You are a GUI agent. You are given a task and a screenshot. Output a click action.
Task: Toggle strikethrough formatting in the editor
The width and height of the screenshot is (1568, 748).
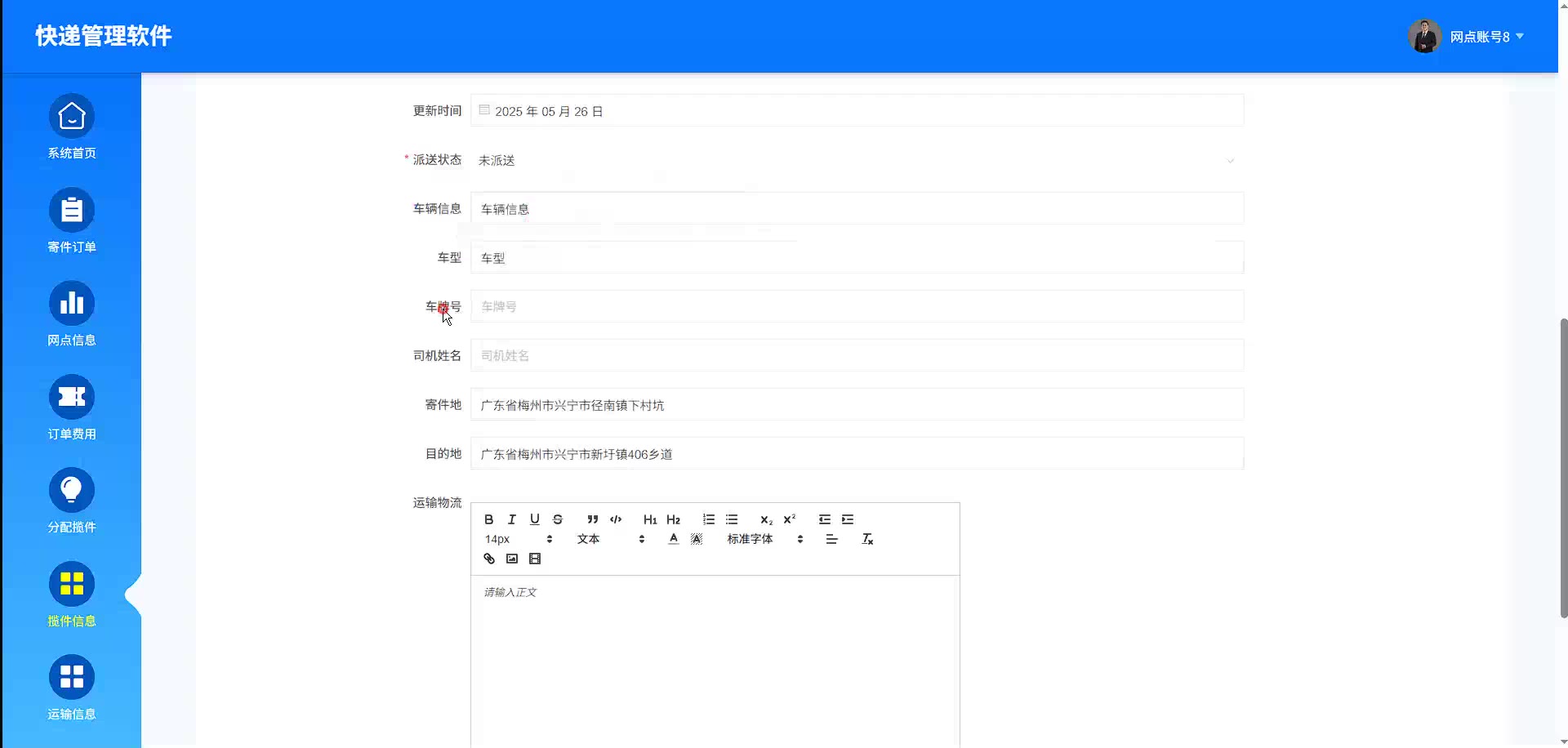tap(557, 519)
